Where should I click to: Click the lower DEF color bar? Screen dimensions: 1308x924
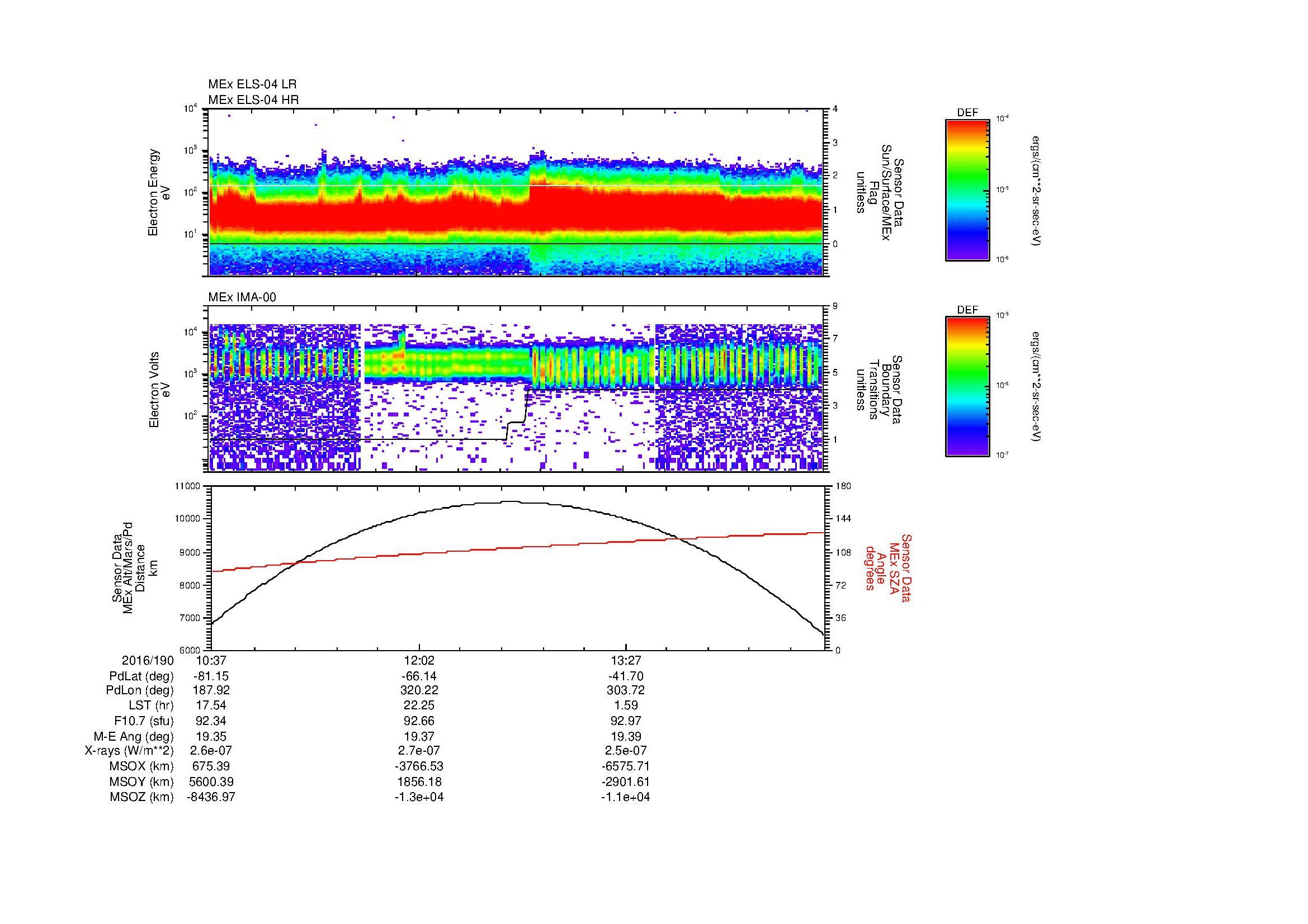pos(967,387)
